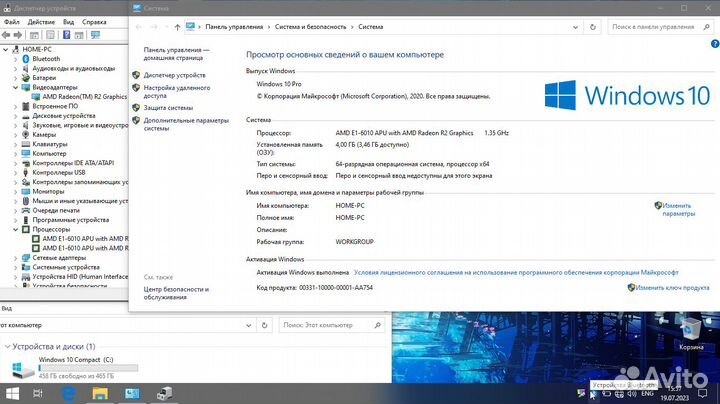The width and height of the screenshot is (720, 404).
Task: Switch to Device Manager taskbar icon
Action: click(x=164, y=394)
